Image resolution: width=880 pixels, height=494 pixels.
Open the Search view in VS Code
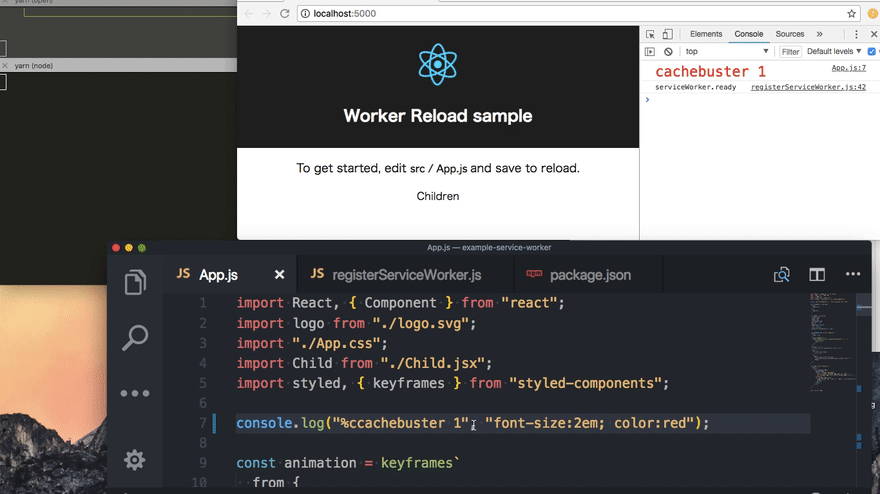click(135, 337)
